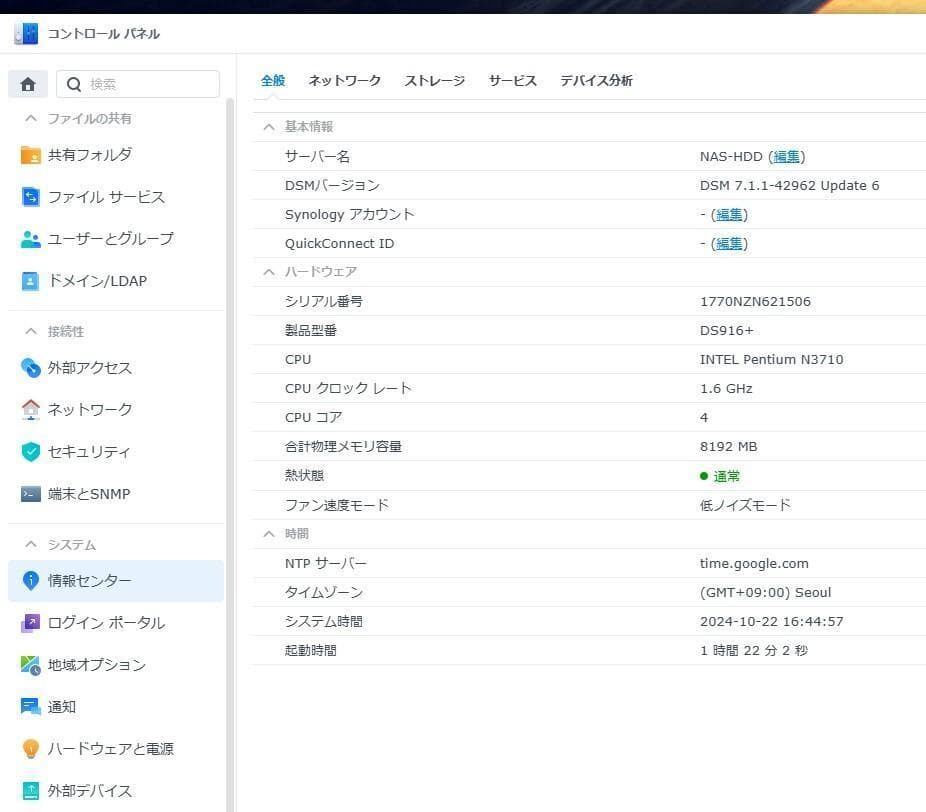
Task: Open 外部アクセス settings
Action: (x=88, y=368)
